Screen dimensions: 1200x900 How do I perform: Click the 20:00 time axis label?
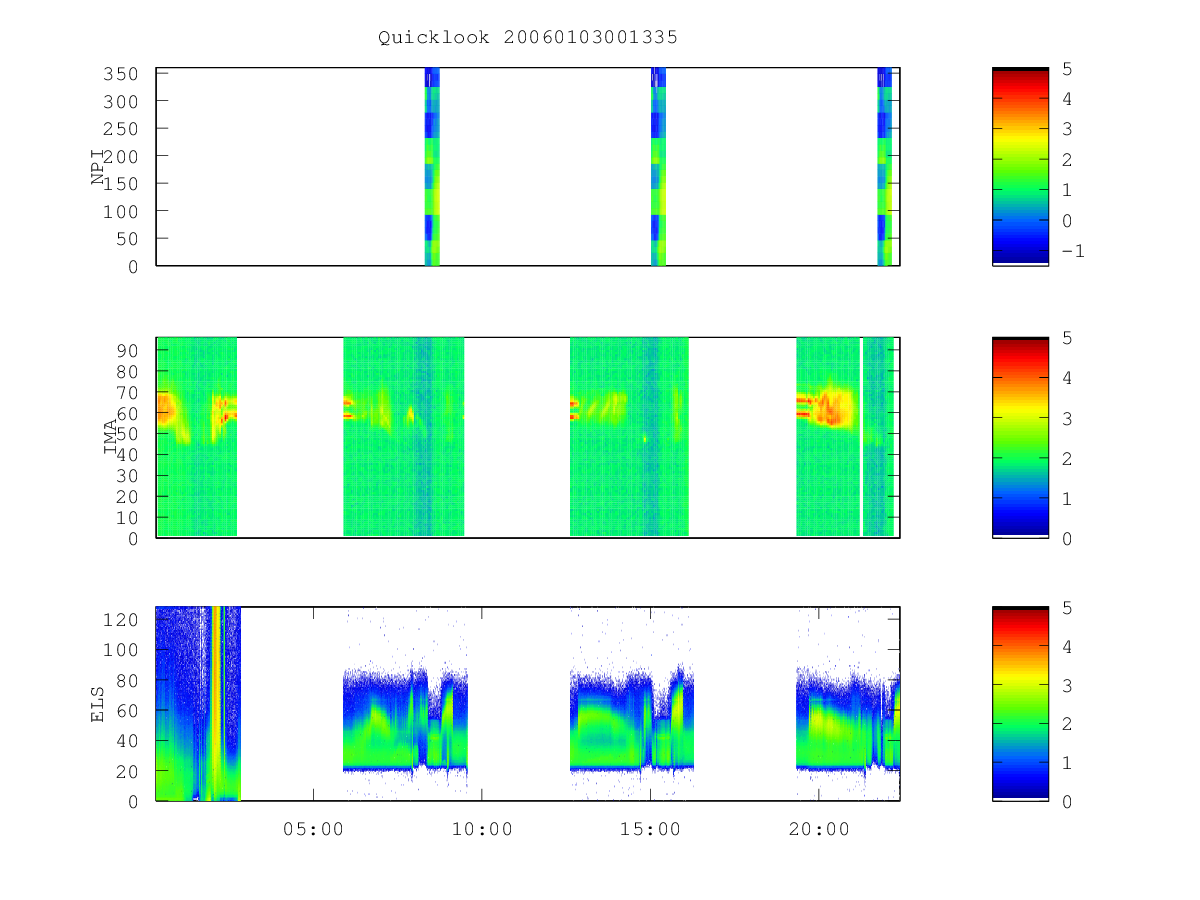(819, 829)
